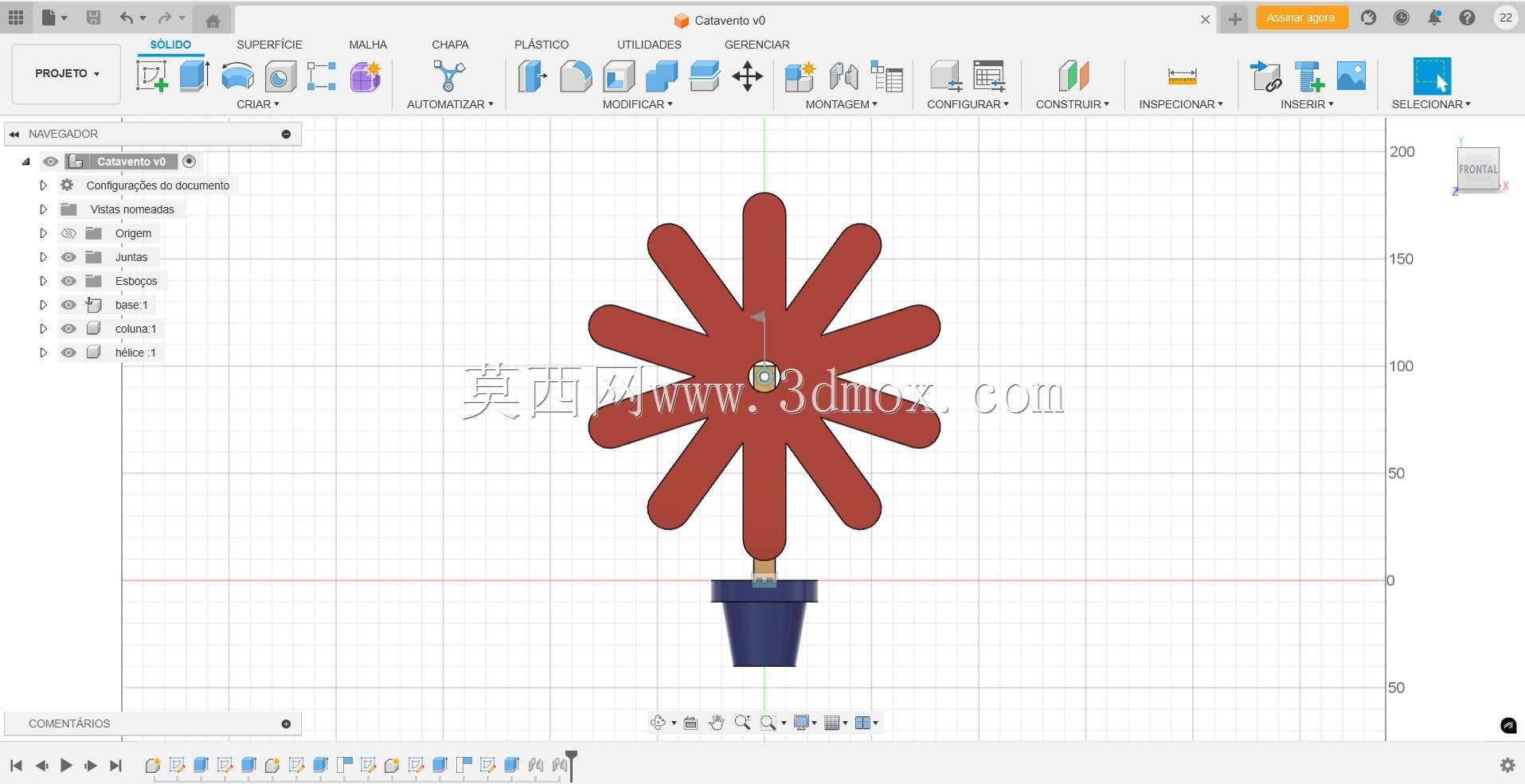
Task: Select the Hole tool
Action: pos(280,77)
